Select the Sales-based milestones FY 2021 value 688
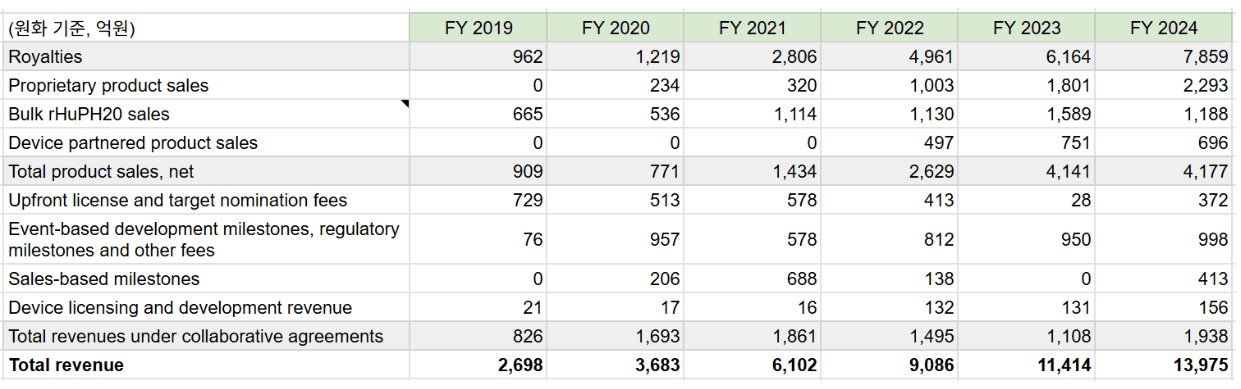Screen dimensions: 1241x389 [752, 279]
